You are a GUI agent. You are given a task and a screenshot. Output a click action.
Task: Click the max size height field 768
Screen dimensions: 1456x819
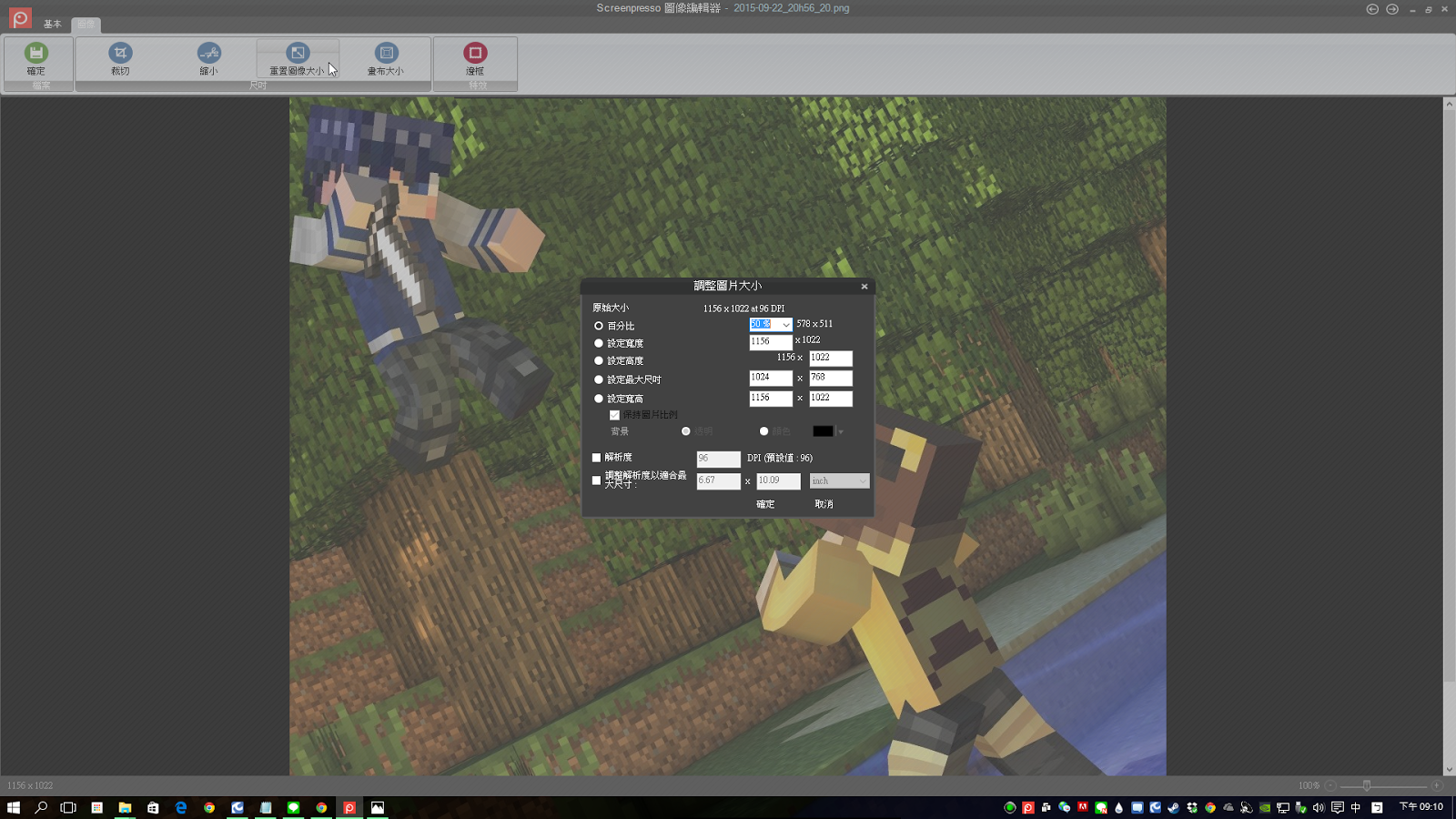point(831,378)
